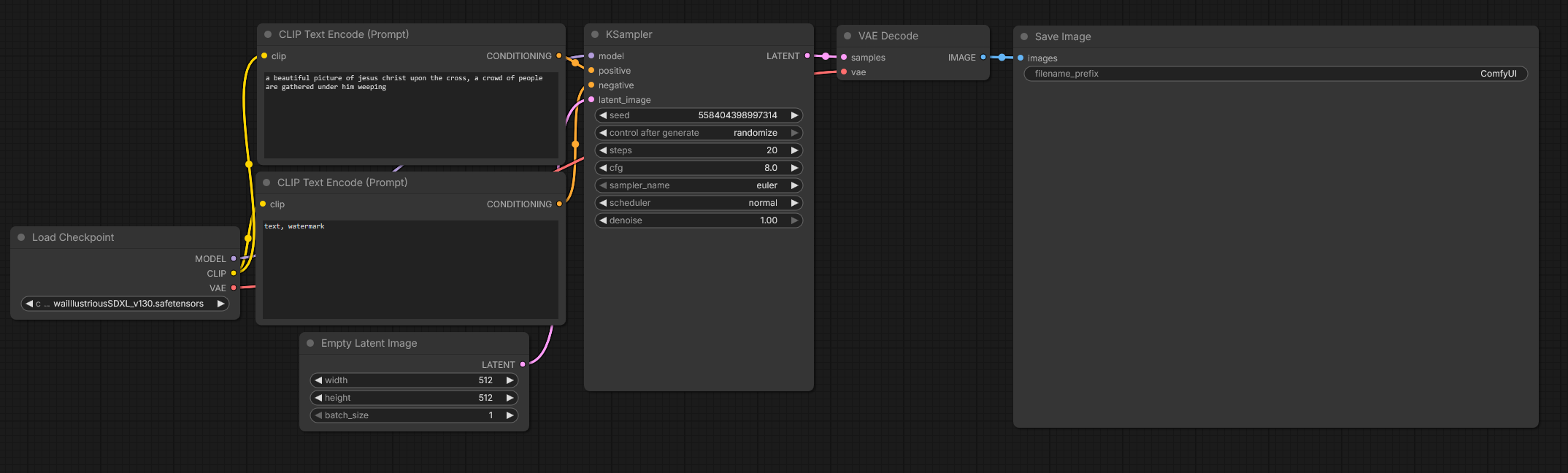Screen dimensions: 1568x473
Task: Click the denoise value field
Action: pos(699,220)
